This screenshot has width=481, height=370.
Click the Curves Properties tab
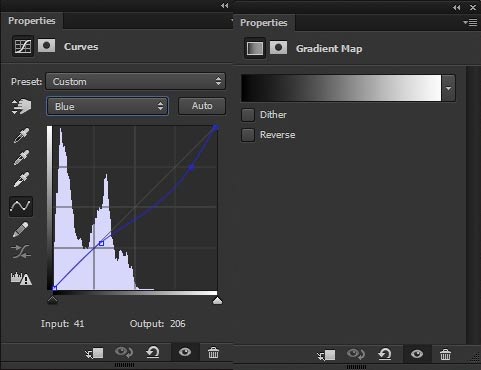[32, 21]
